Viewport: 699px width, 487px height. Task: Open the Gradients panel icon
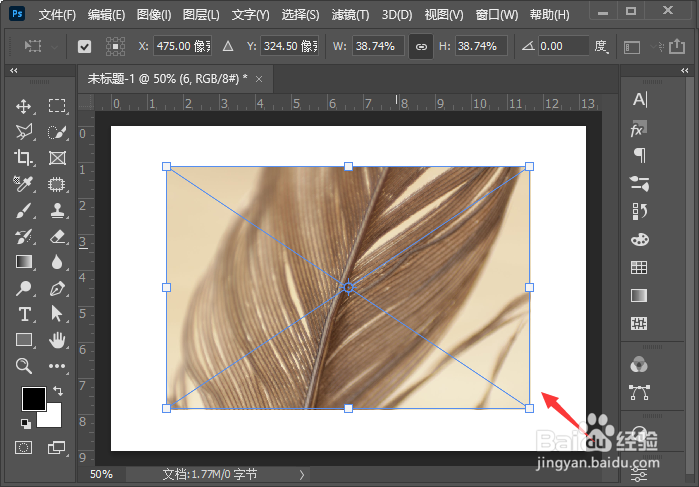tap(639, 296)
